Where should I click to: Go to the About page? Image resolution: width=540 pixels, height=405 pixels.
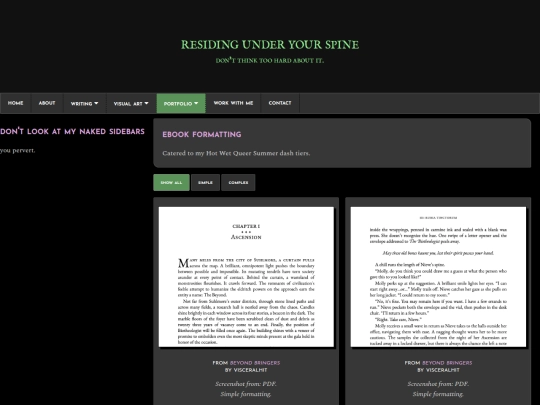(x=47, y=103)
